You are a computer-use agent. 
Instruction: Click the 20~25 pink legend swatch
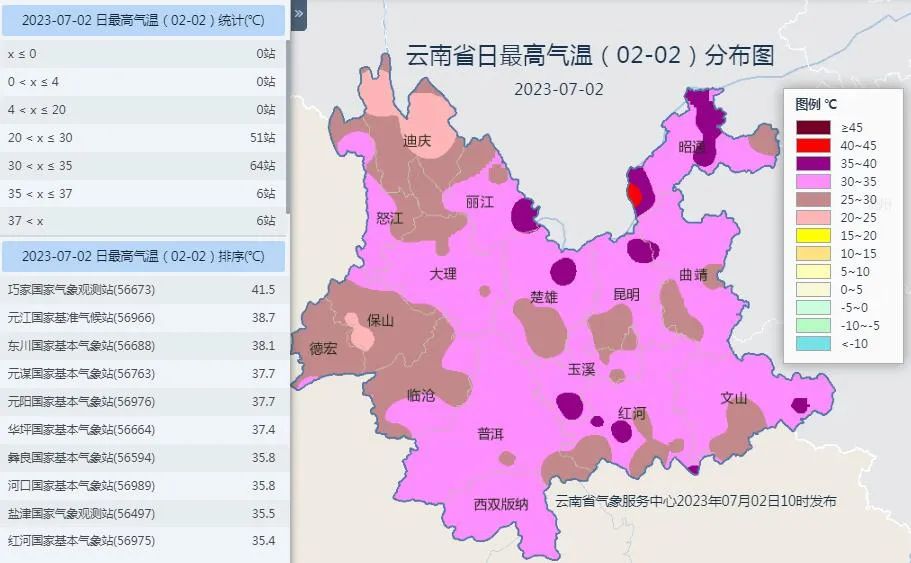pyautogui.click(x=813, y=218)
